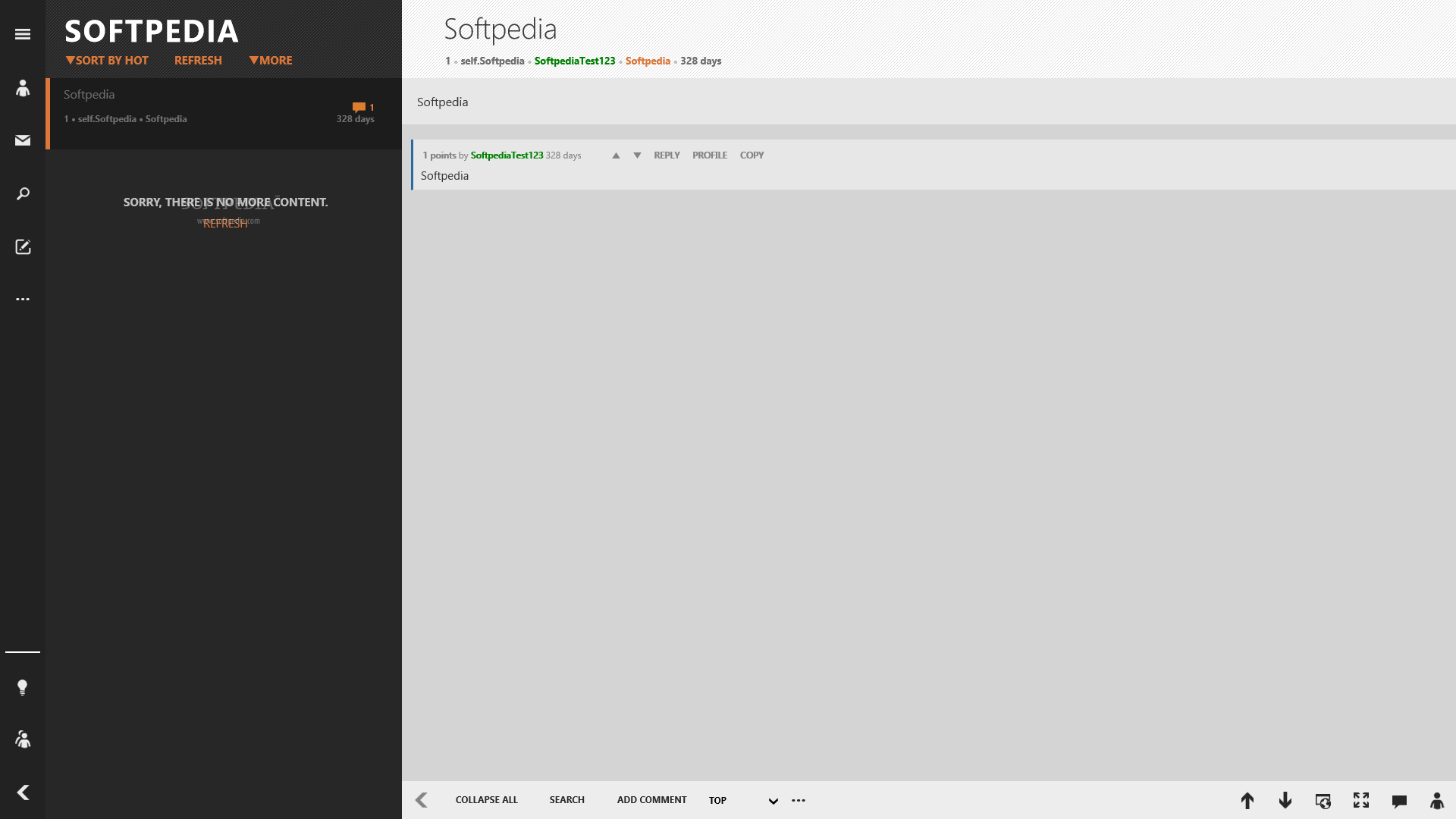The width and height of the screenshot is (1456, 819).
Task: Click the browser refresh icon in bottom bar
Action: tap(1323, 801)
